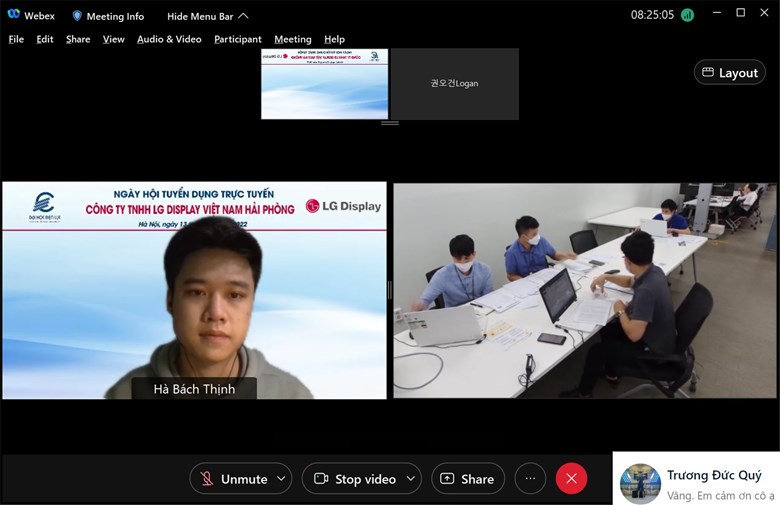End the meeting with the red X button

click(x=571, y=479)
